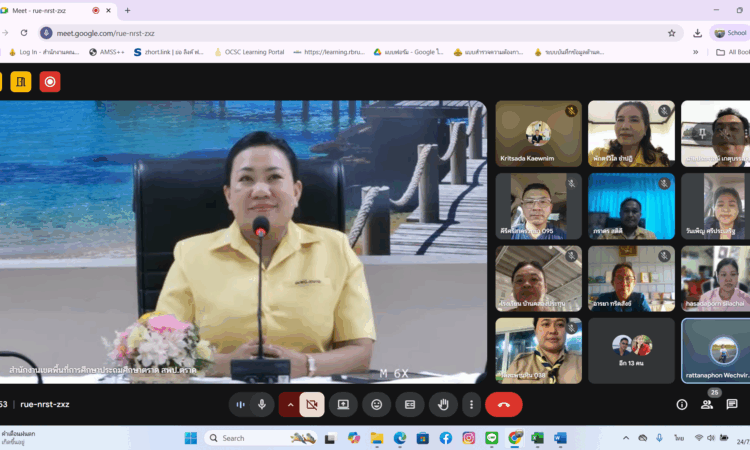Screen dimensions: 750x450
Task: Expand video settings chevron arrow
Action: (290, 405)
